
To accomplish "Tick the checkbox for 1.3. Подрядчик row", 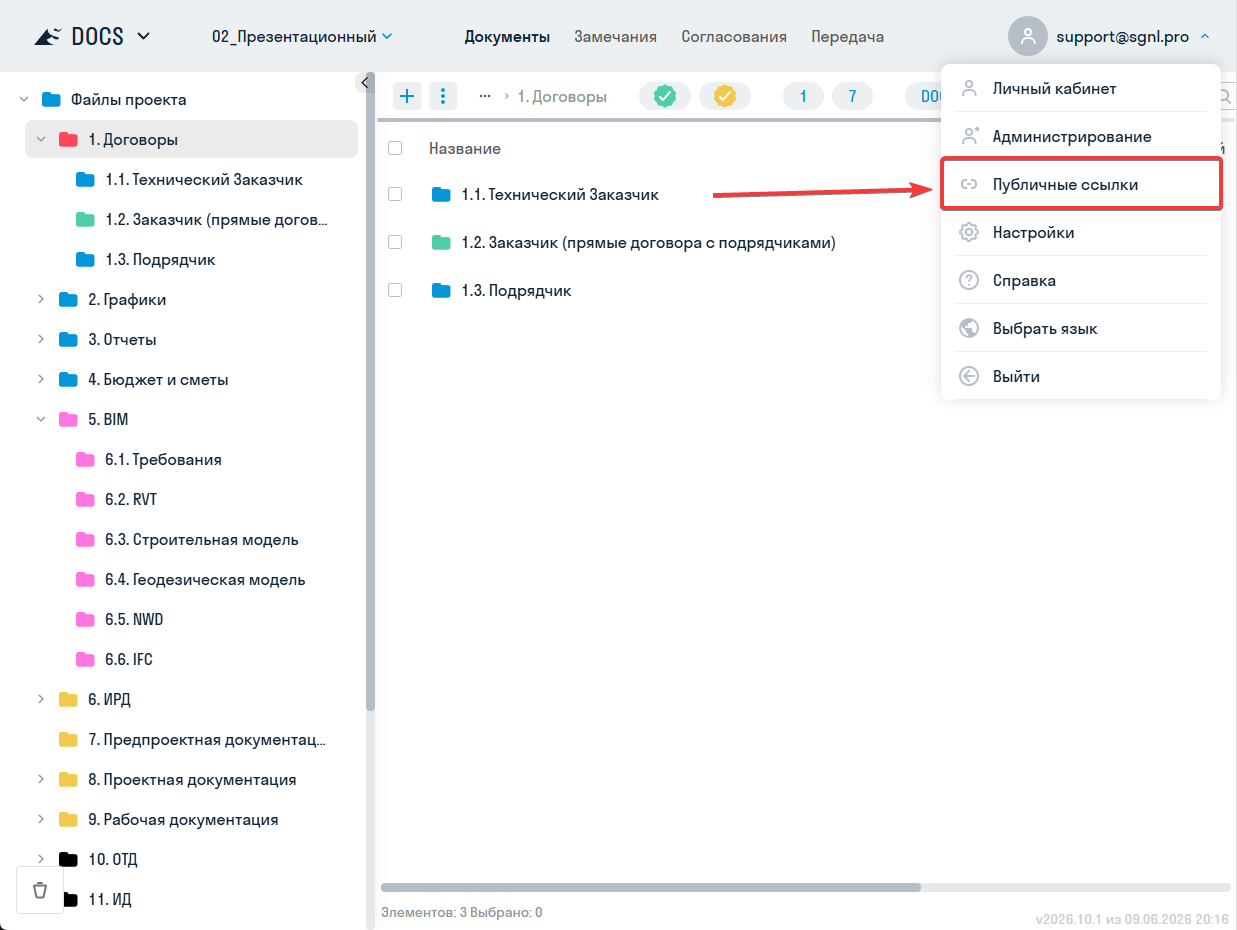I will click(395, 290).
